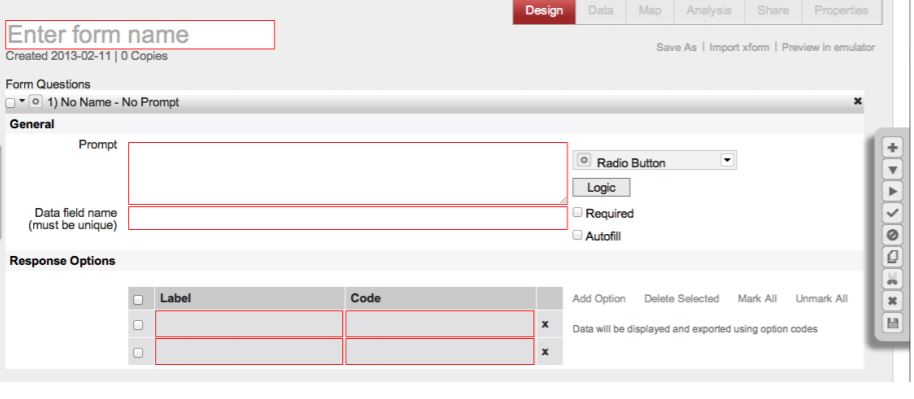Click the copy pages icon in side toolbar
This screenshot has width=914, height=399.
(891, 257)
